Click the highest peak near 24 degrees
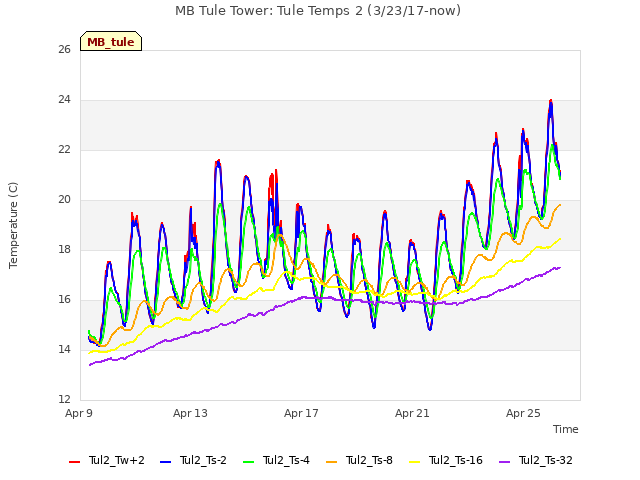640x480 pixels. point(551,101)
